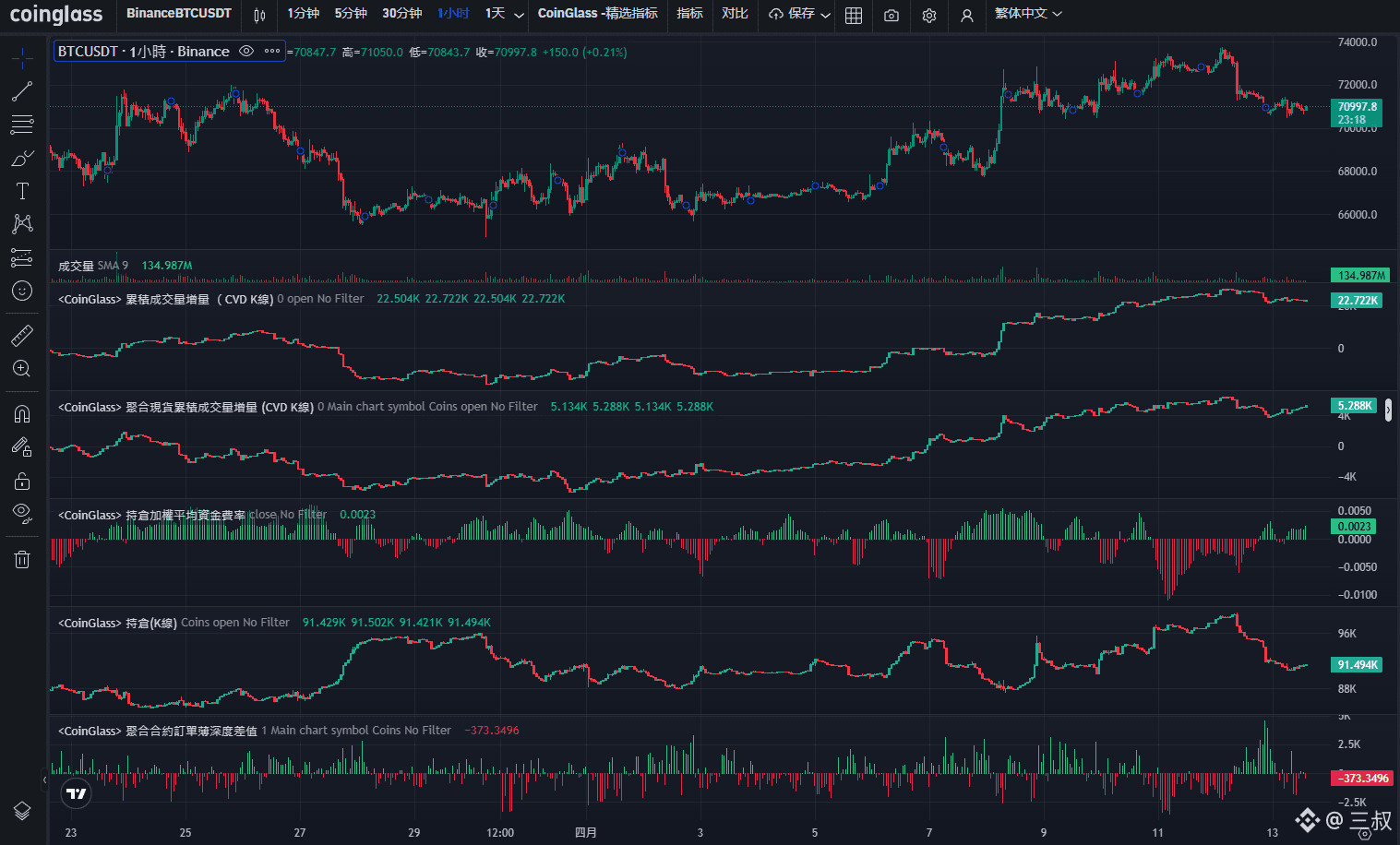Click the 0.0023 funding rate label
Viewport: 1400px width, 845px height.
(x=1354, y=527)
